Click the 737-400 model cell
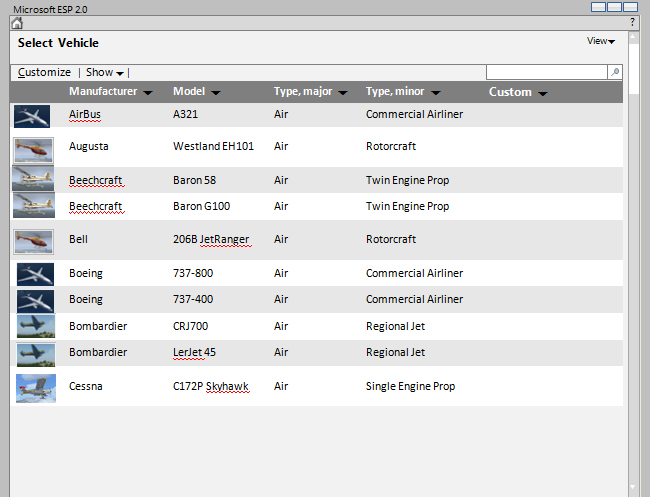This screenshot has height=497, width=650. [x=193, y=299]
